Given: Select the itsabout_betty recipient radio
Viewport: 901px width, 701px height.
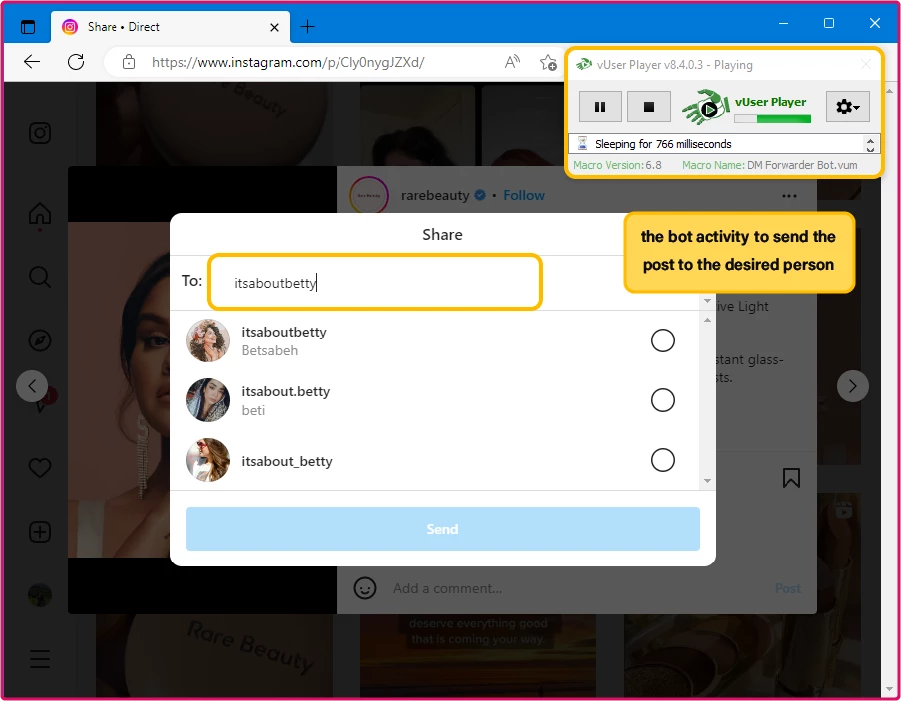Looking at the screenshot, I should (663, 460).
